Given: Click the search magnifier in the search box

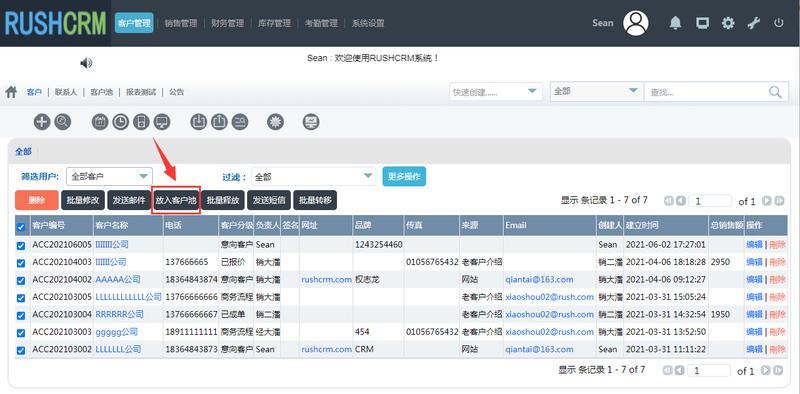Looking at the screenshot, I should coord(775,92).
